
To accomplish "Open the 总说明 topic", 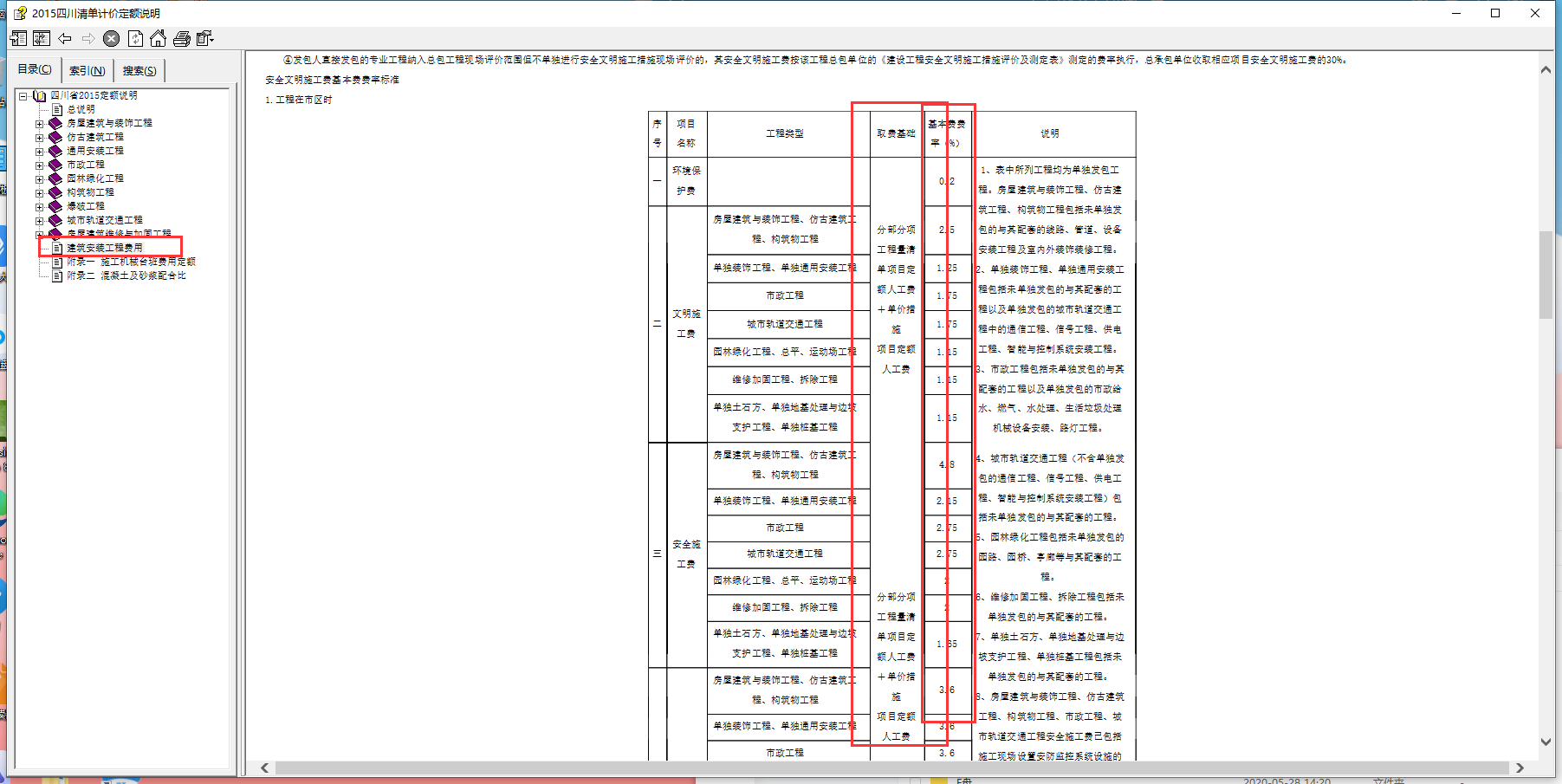I will (x=81, y=109).
